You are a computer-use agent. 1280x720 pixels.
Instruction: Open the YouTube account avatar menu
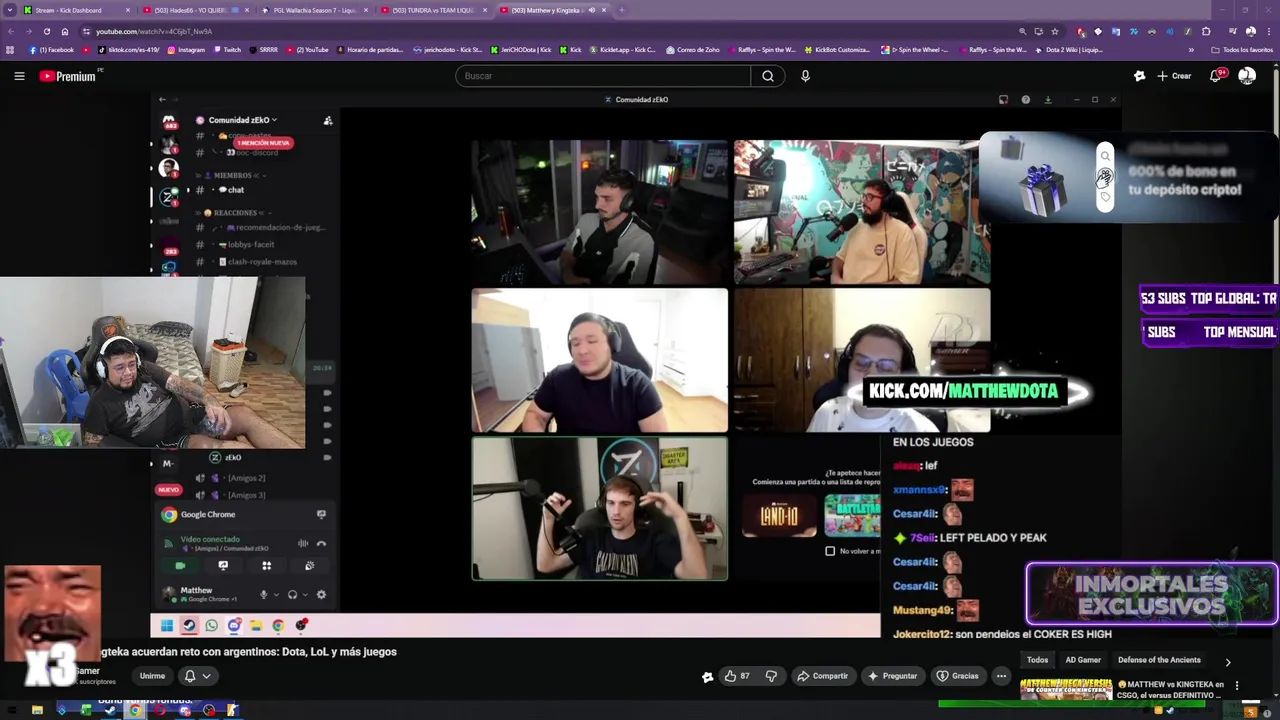[1247, 76]
